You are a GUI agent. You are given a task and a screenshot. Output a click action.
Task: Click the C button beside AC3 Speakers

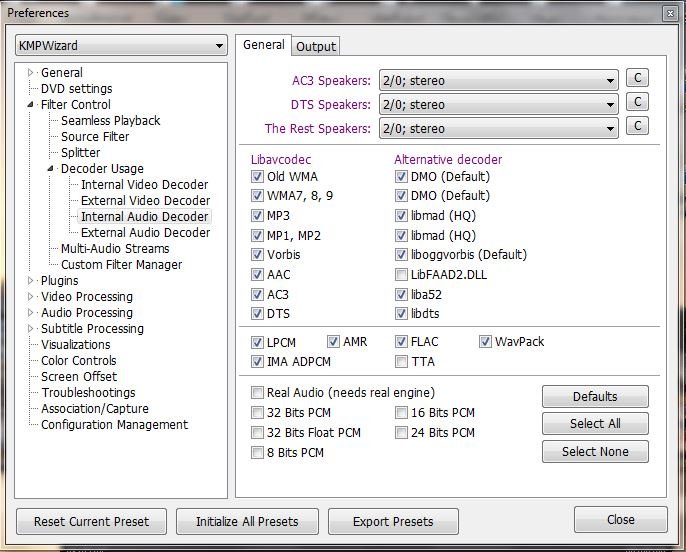[x=637, y=78]
